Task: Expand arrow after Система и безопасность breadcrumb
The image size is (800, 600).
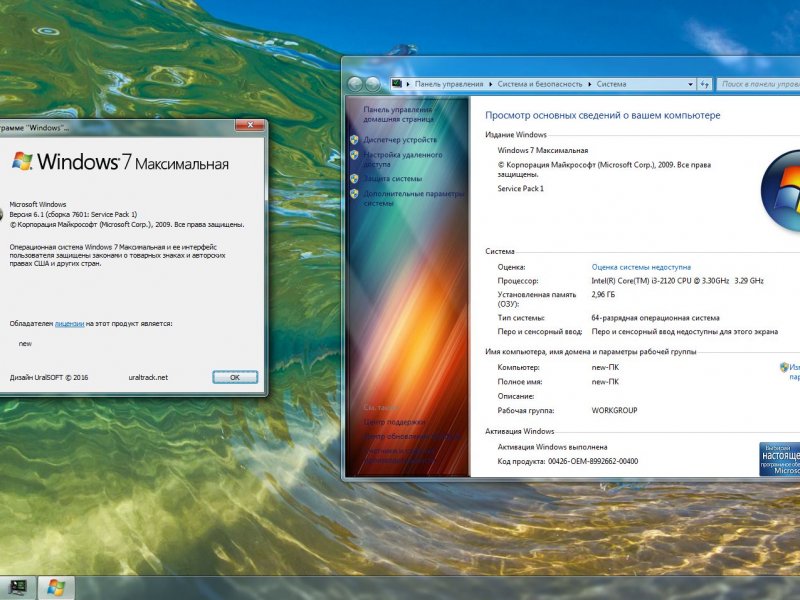Action: [x=589, y=84]
